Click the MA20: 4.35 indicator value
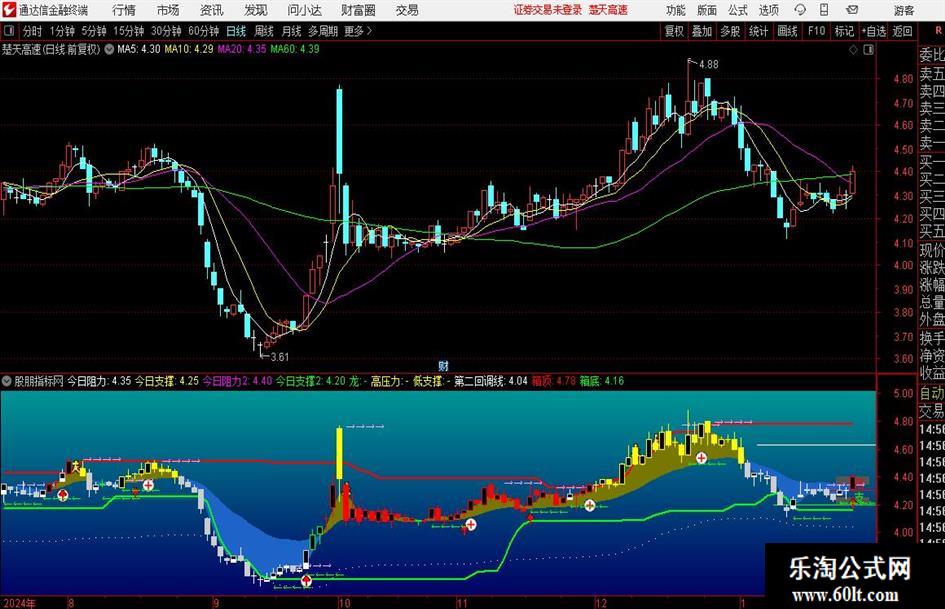Viewport: 945px width, 609px height. (242, 49)
